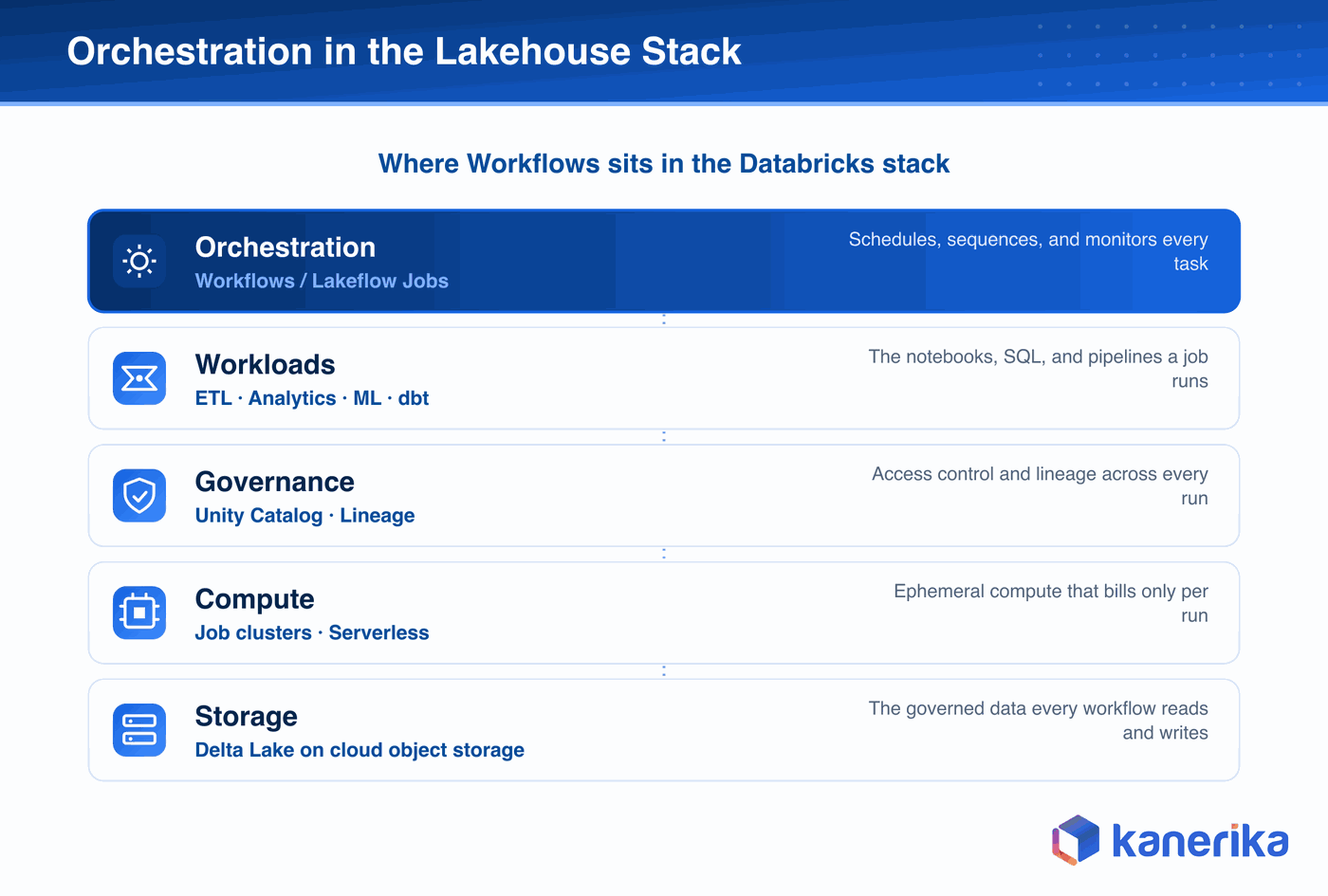Click the Storage server icon

[139, 730]
